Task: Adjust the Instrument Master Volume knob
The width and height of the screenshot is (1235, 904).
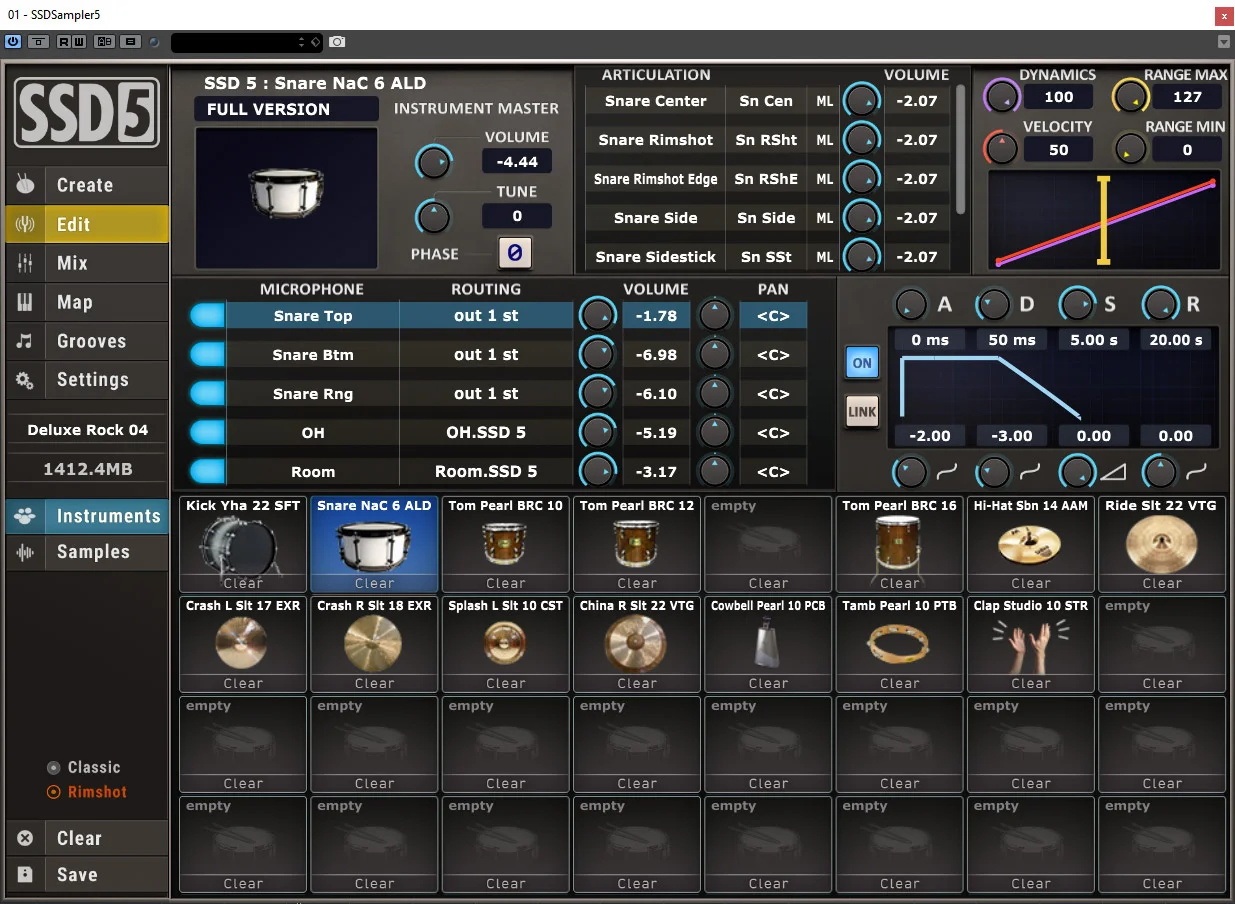Action: 433,162
